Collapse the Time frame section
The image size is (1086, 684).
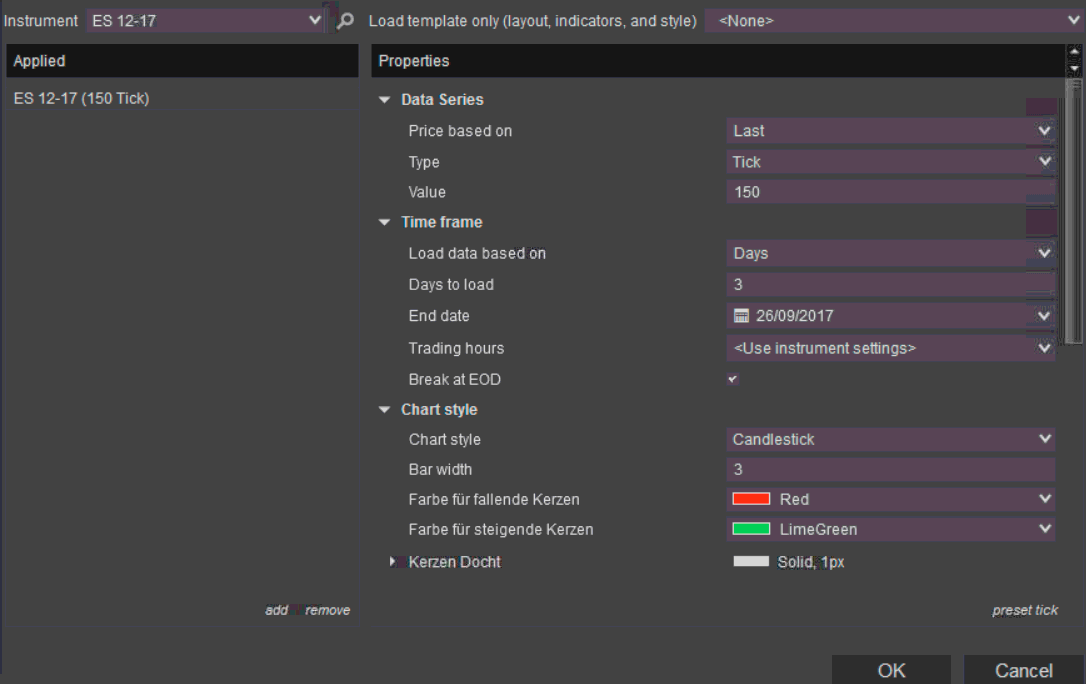click(x=385, y=223)
